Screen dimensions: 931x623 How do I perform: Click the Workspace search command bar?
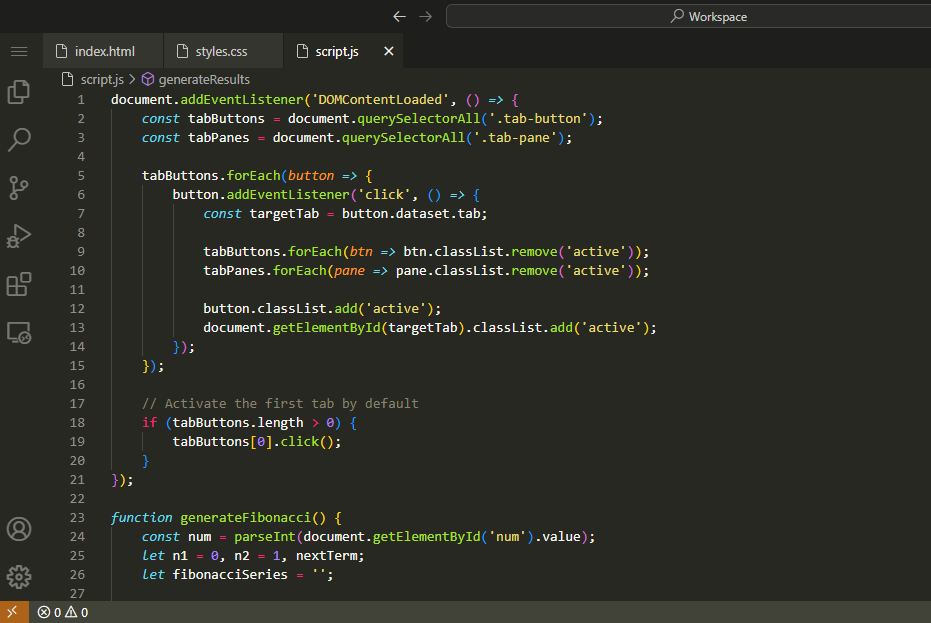click(x=688, y=16)
